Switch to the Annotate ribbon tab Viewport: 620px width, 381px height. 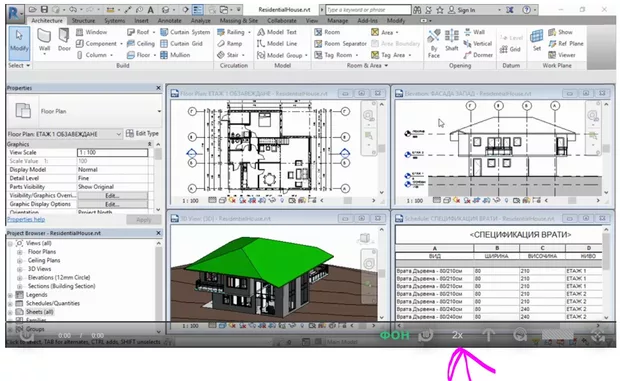point(170,21)
